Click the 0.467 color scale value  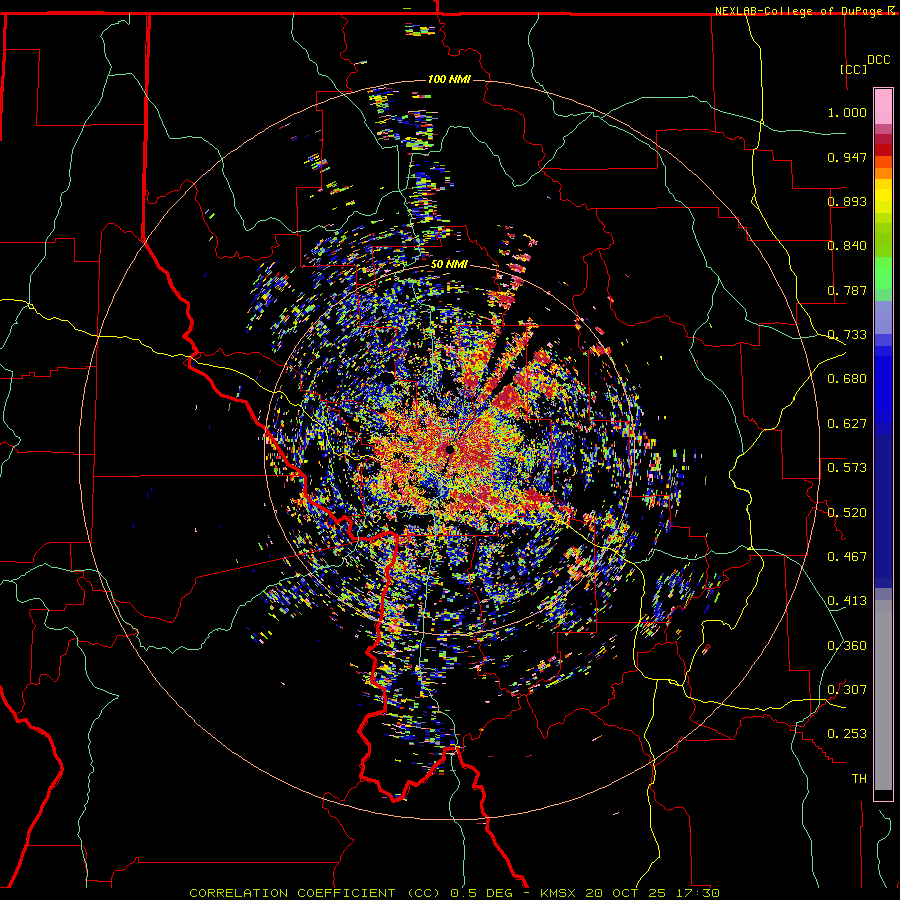point(847,557)
